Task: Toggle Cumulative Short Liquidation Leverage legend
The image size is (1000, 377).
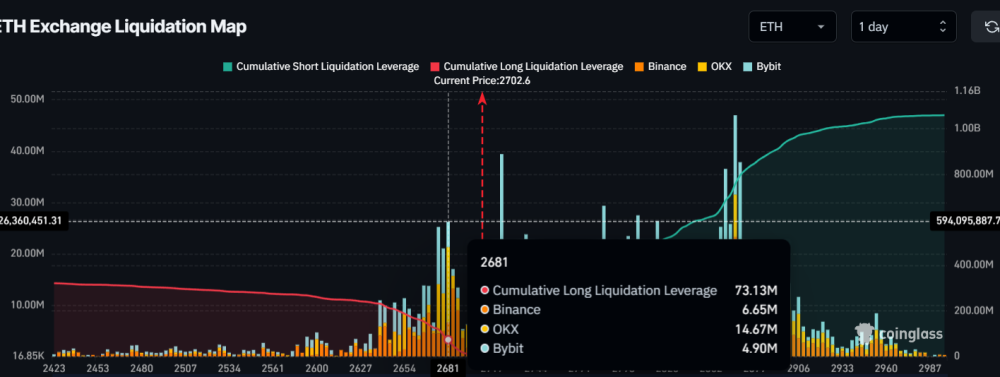Action: click(x=321, y=66)
